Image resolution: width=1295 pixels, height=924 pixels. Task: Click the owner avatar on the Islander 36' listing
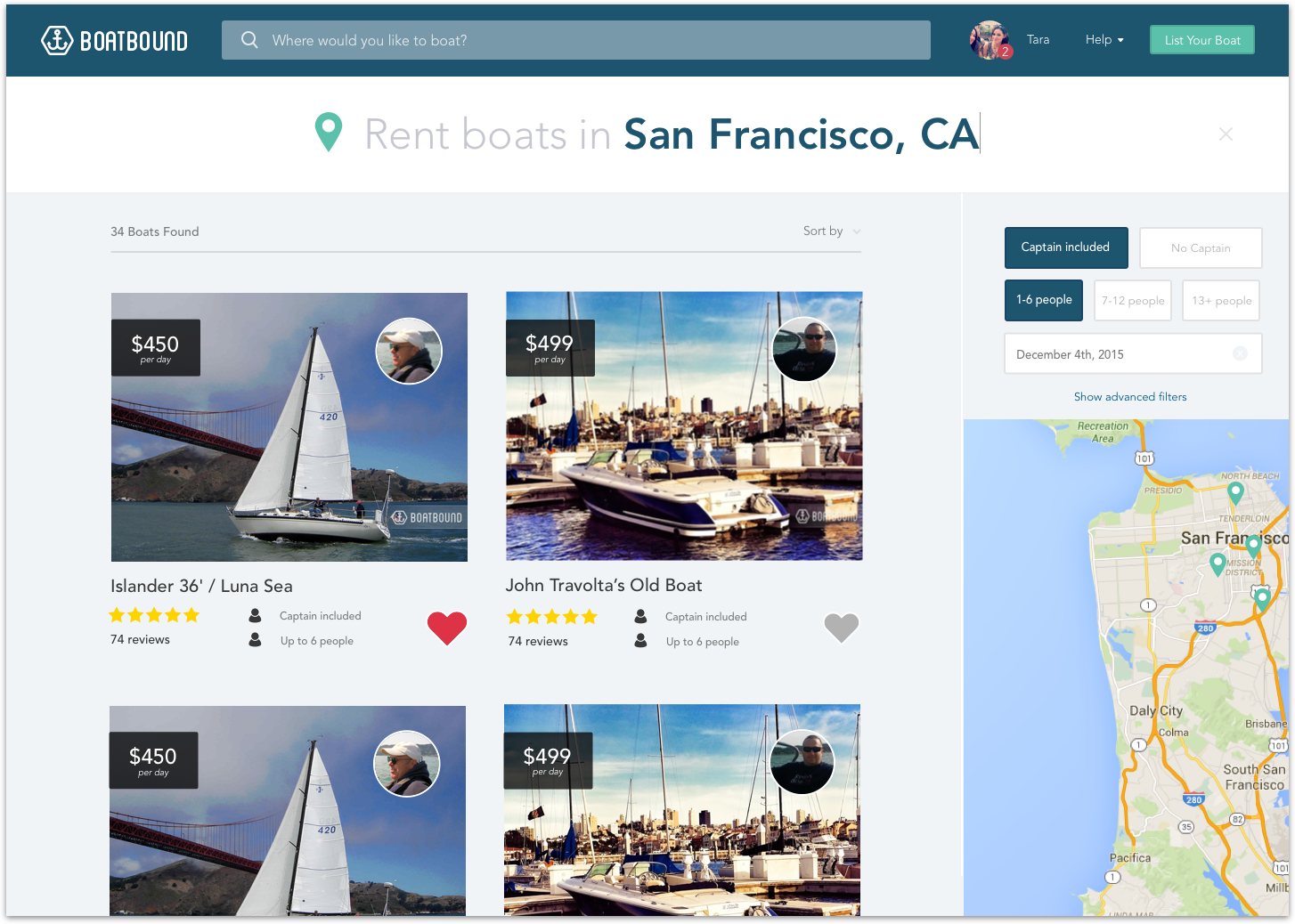(409, 351)
